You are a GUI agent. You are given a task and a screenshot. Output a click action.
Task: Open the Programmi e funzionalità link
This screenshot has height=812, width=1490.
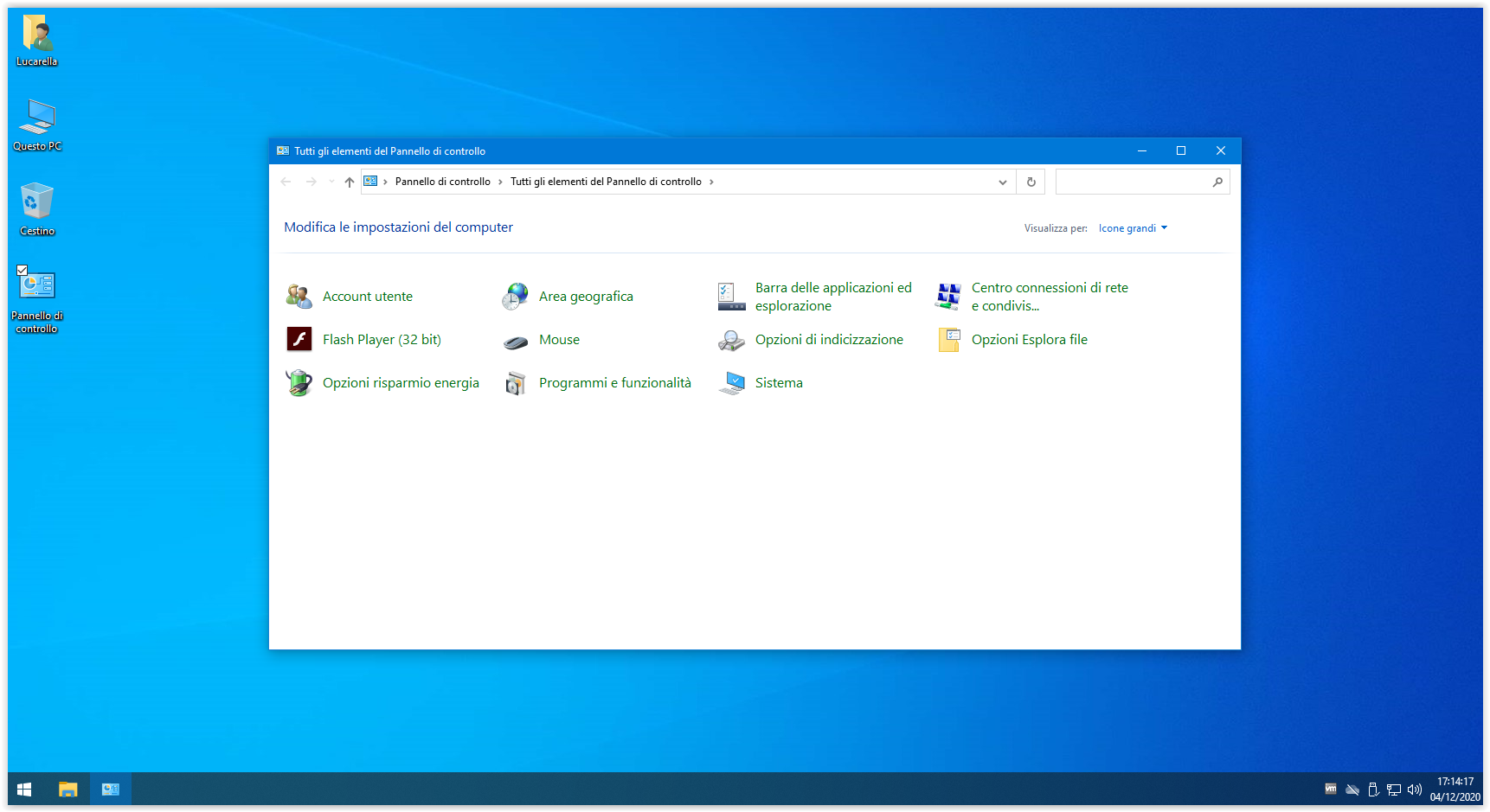615,383
